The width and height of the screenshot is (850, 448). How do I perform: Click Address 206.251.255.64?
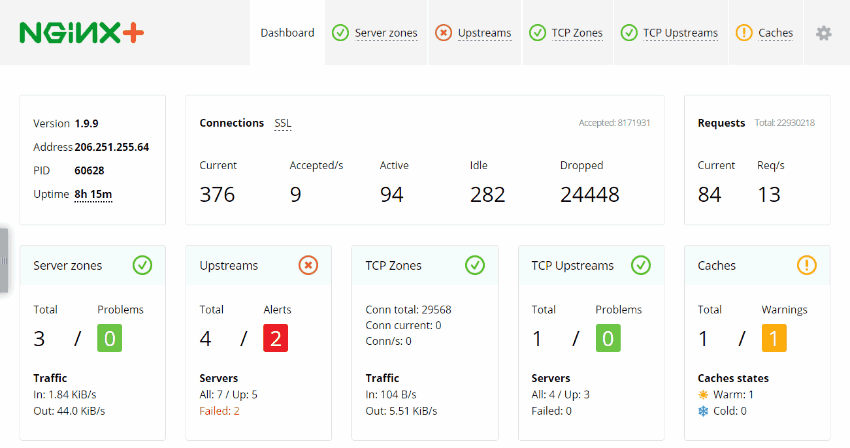(x=112, y=147)
